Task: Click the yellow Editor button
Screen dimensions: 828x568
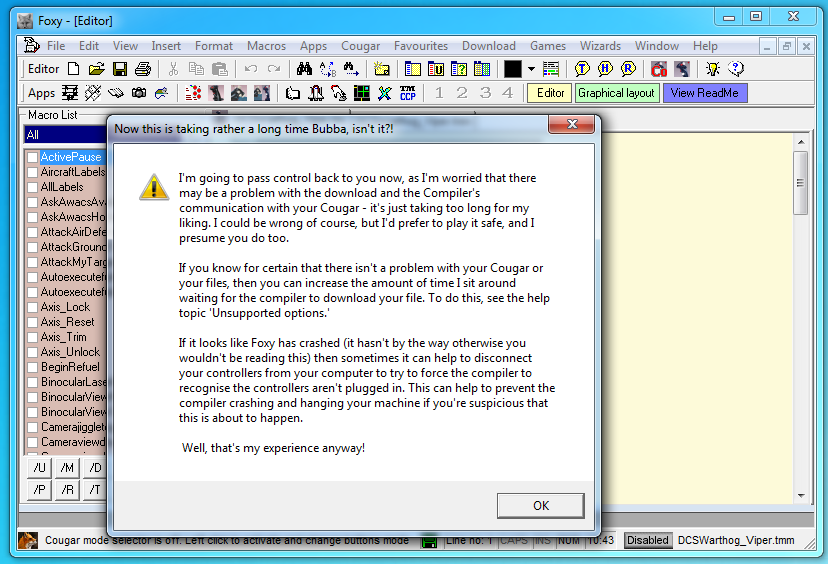Action: [550, 93]
